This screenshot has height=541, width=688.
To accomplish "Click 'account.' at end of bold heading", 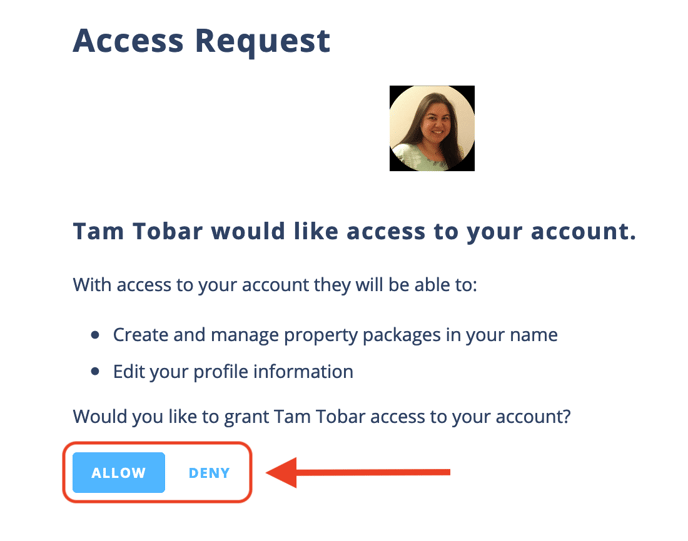I will point(583,231).
